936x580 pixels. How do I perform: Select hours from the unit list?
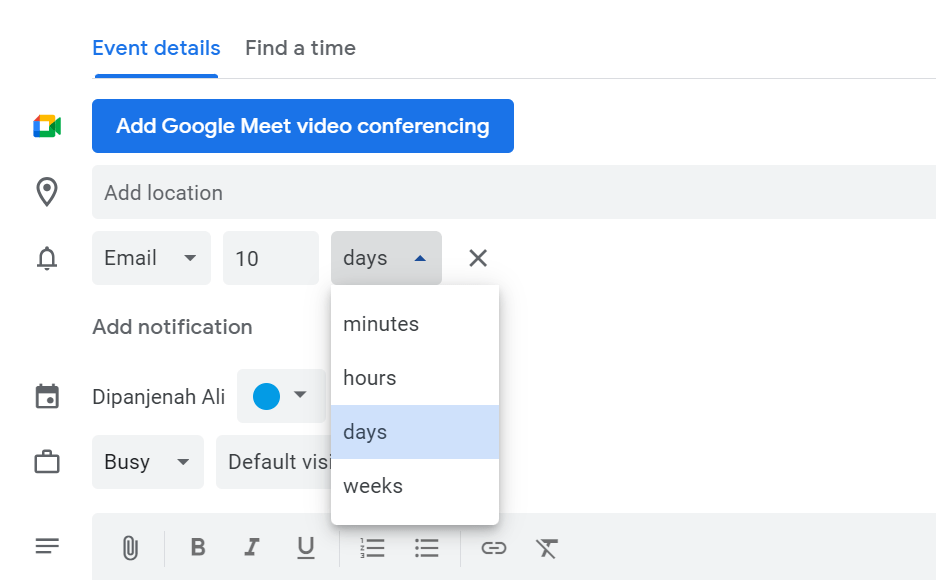[x=415, y=378]
